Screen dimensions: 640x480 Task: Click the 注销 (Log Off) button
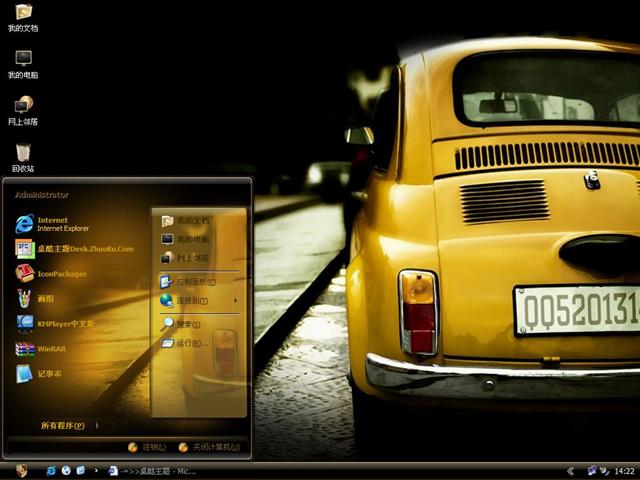(x=147, y=447)
